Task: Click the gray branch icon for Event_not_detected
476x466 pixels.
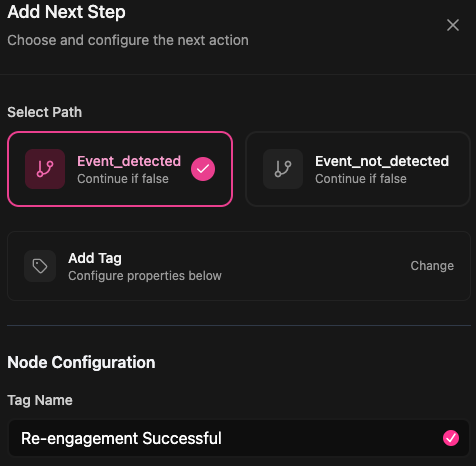Action: 283,169
